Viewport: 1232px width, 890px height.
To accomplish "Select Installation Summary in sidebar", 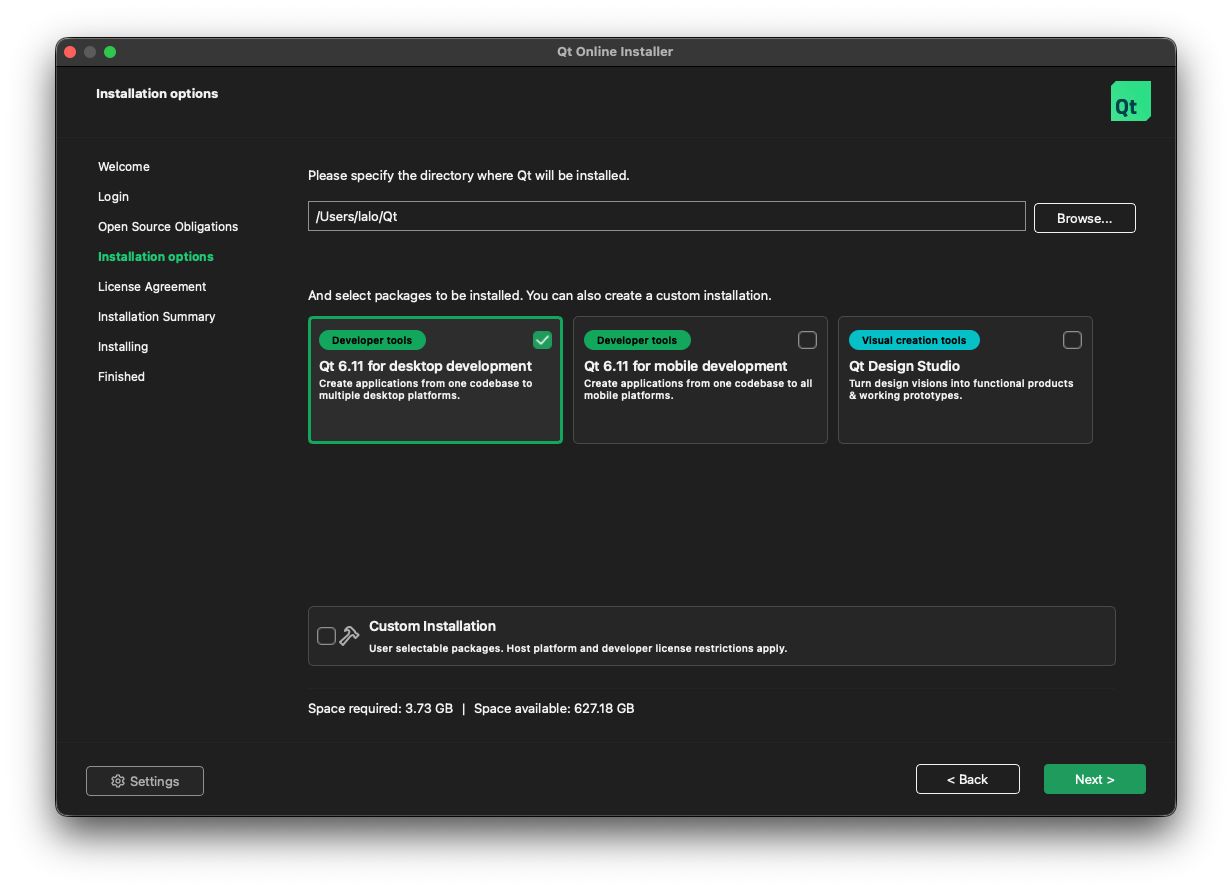I will pyautogui.click(x=157, y=317).
